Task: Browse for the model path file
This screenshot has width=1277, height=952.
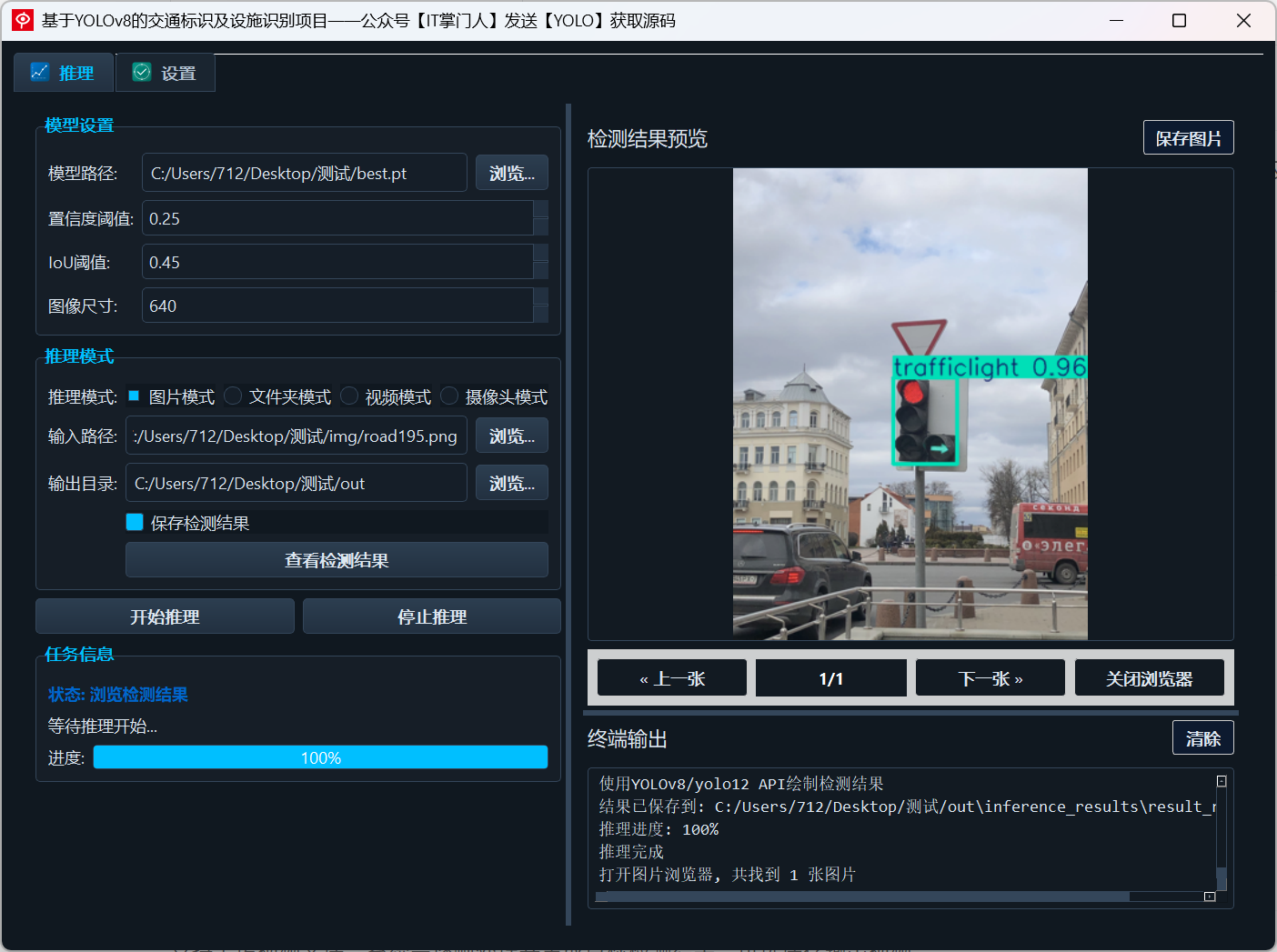Action: (512, 173)
